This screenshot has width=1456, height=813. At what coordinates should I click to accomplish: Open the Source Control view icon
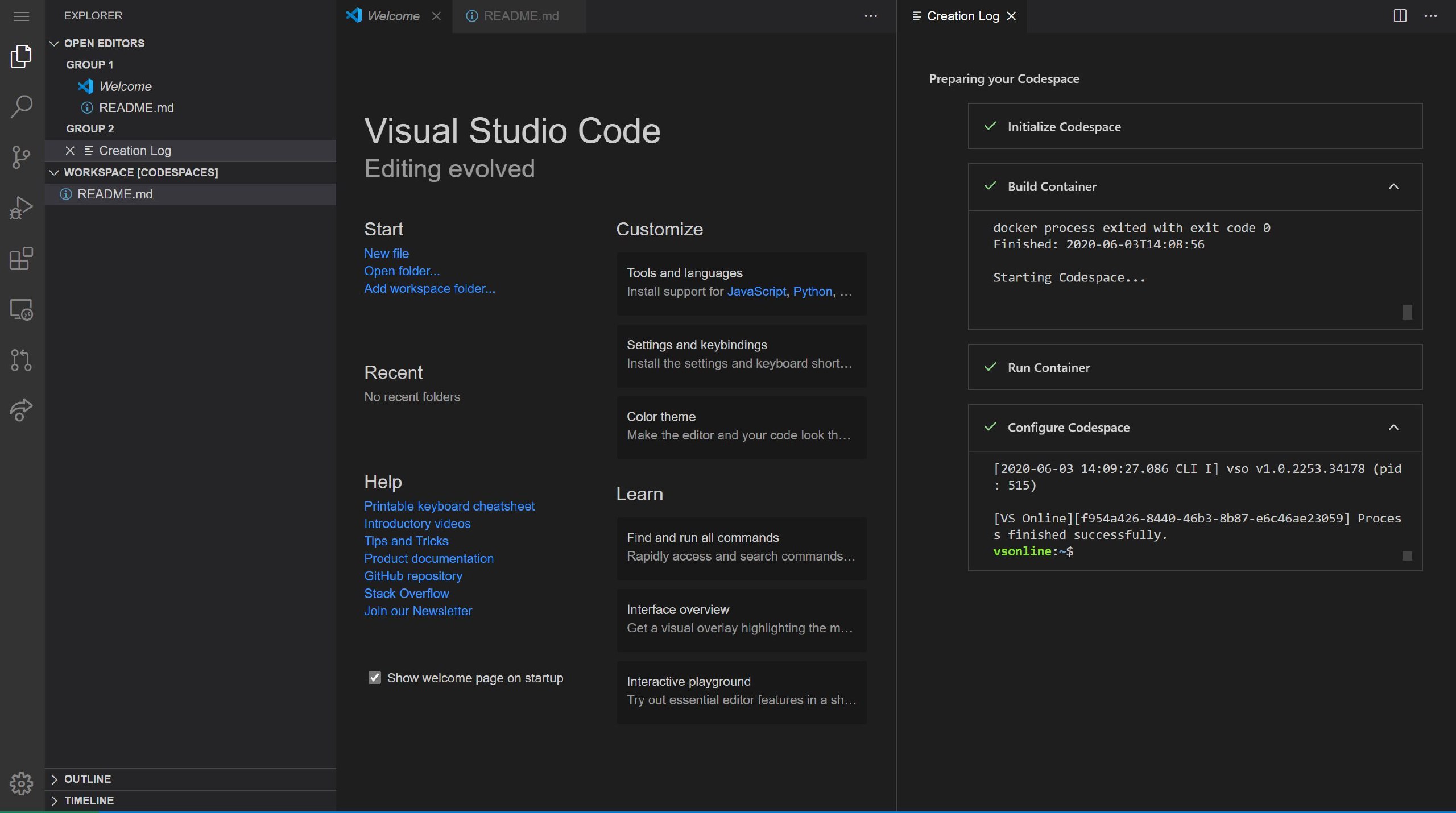21,157
